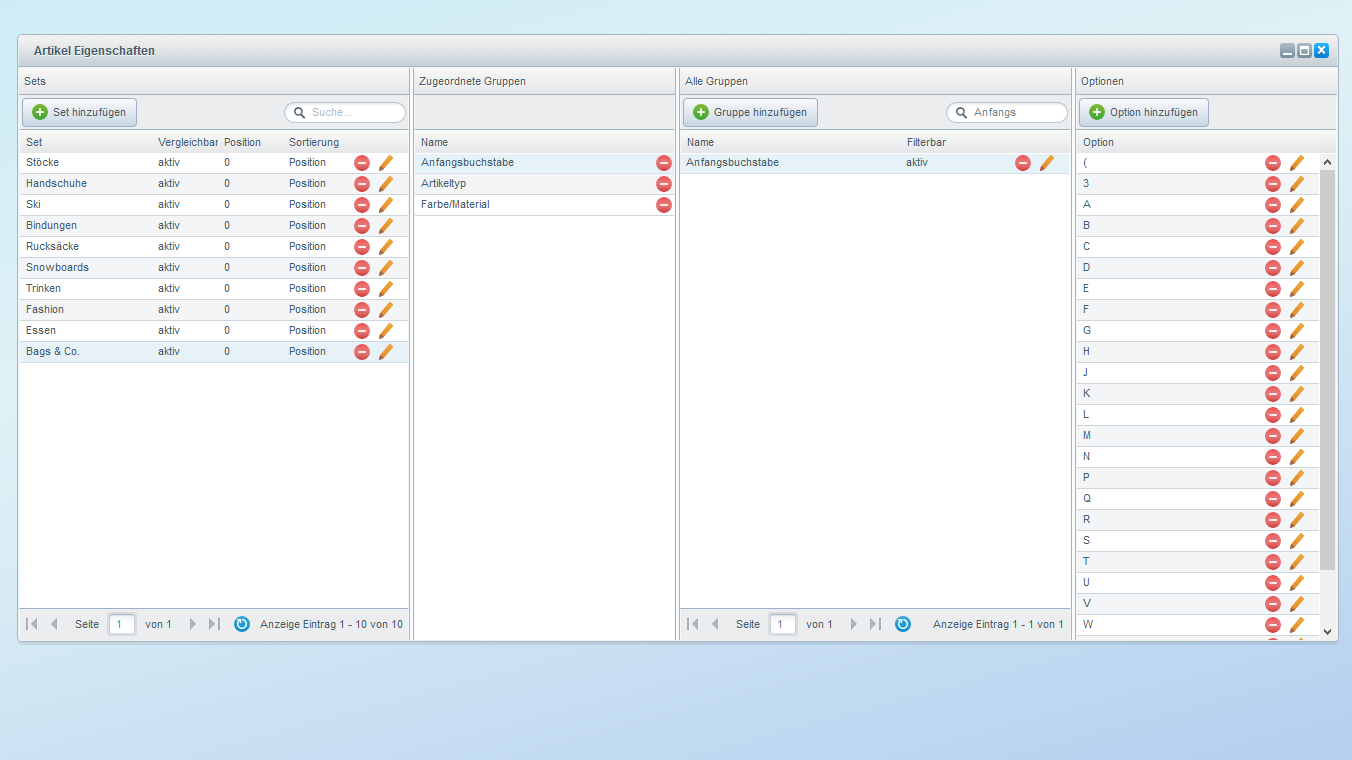
Task: Delete option K
Action: tap(1273, 393)
